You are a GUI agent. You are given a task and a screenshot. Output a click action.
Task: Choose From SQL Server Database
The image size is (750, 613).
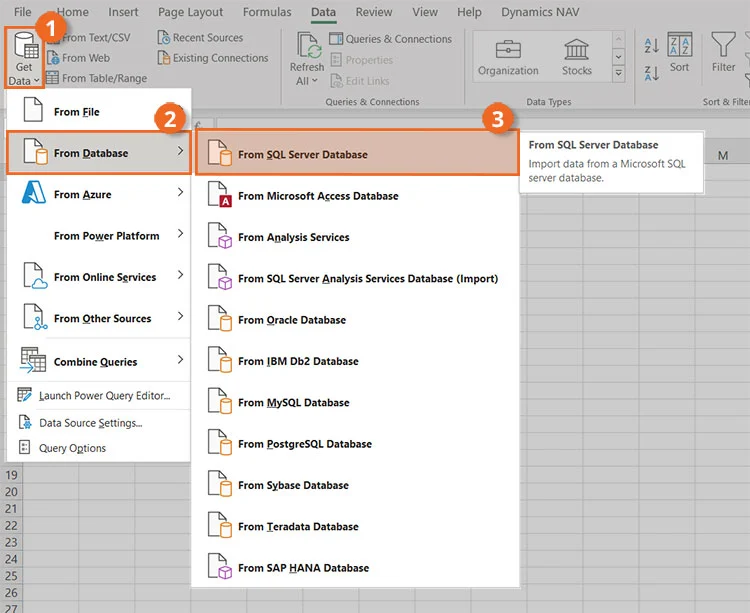pos(357,153)
